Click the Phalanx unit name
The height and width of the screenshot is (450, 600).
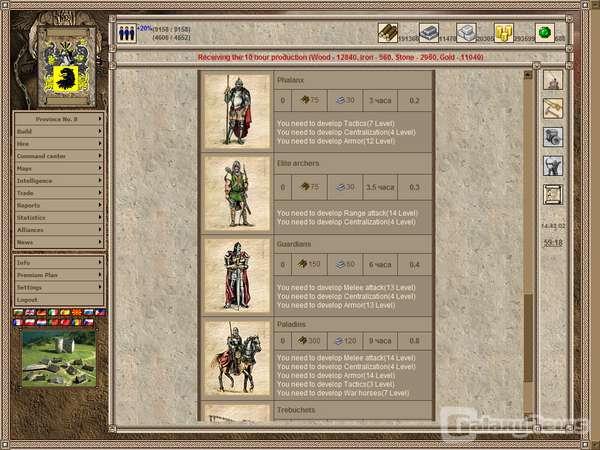pyautogui.click(x=290, y=80)
